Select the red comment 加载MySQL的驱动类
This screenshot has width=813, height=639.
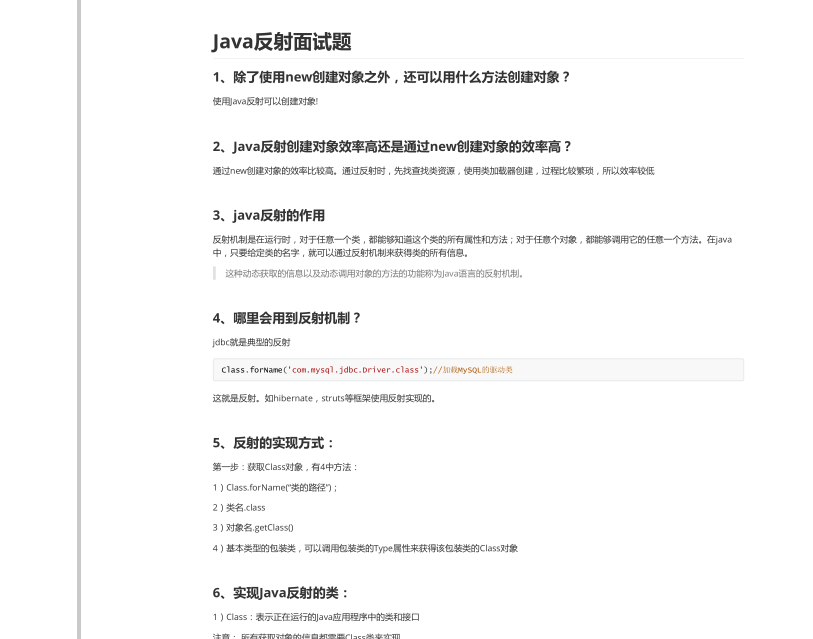point(479,369)
